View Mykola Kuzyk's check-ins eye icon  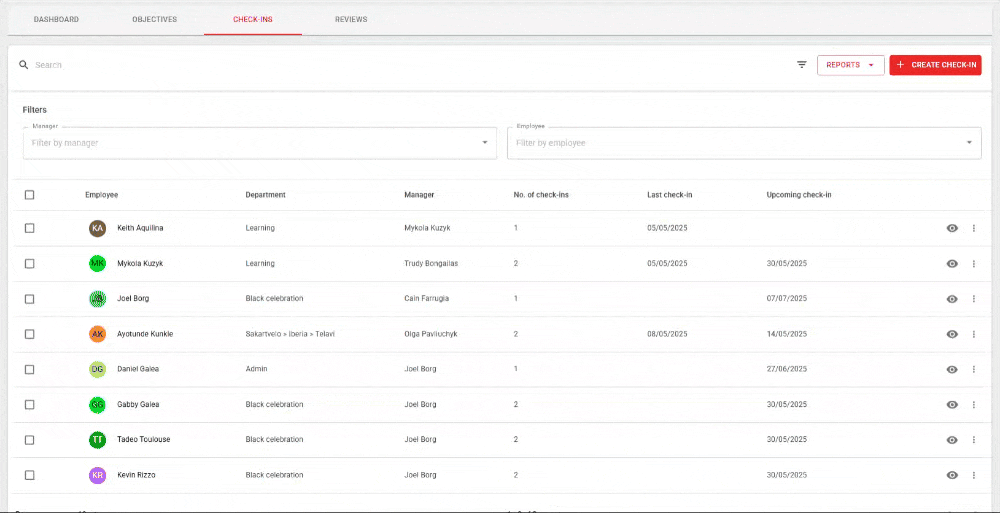click(x=952, y=264)
